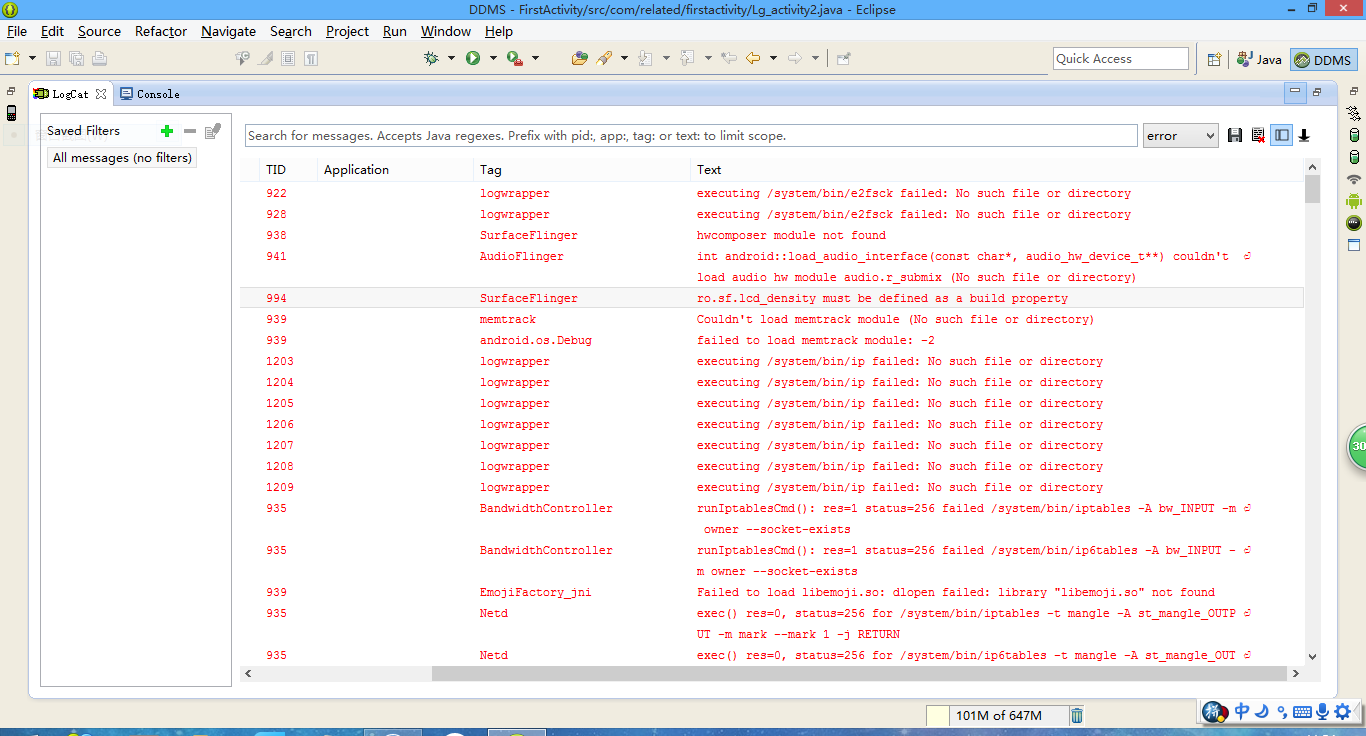Toggle scroll lock download arrow icon

click(x=1304, y=136)
